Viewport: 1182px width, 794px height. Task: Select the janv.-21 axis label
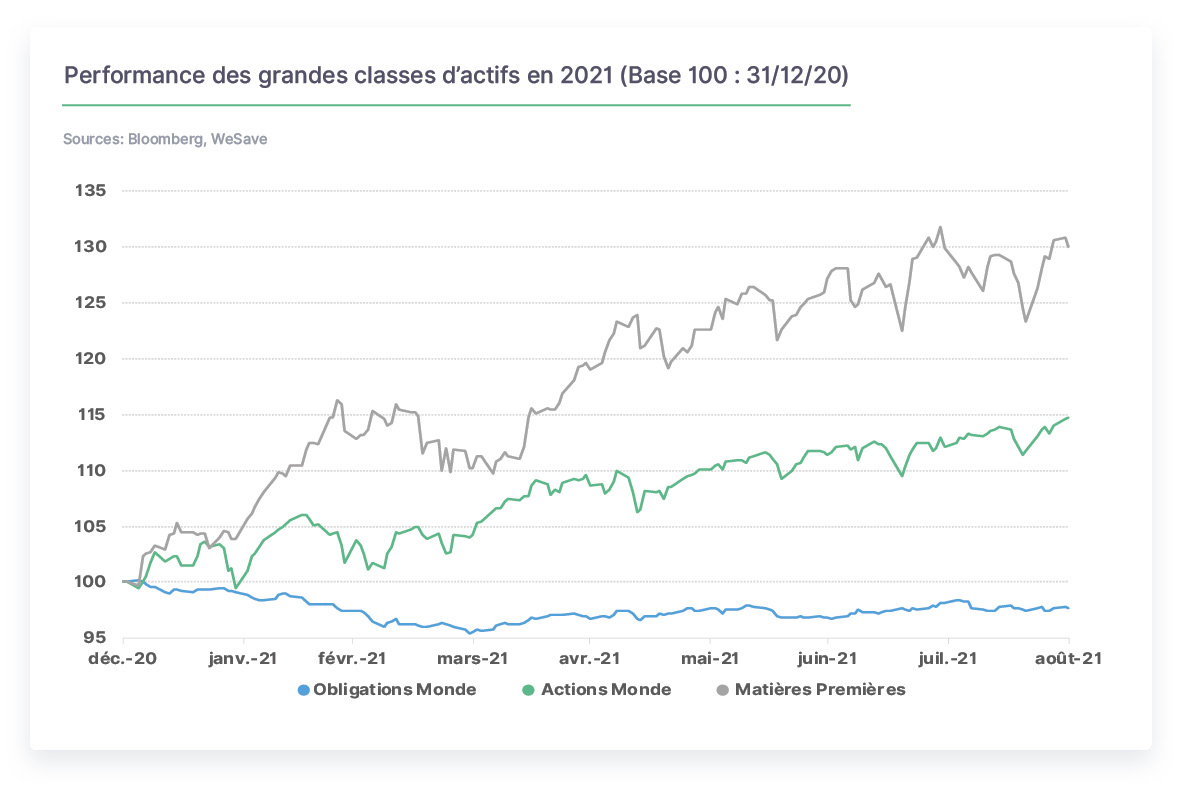pos(243,658)
